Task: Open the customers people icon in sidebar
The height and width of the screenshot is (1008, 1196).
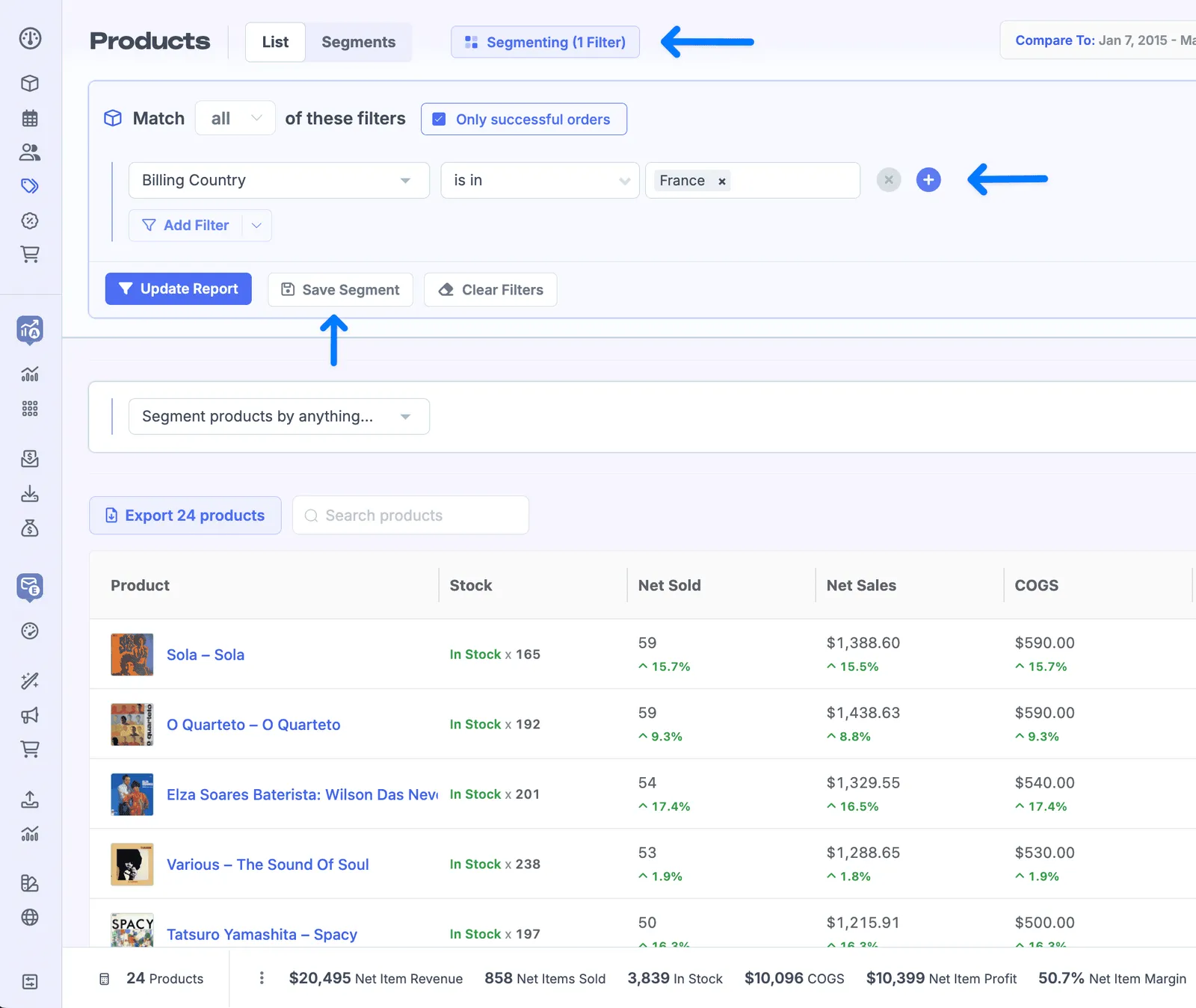Action: (30, 152)
